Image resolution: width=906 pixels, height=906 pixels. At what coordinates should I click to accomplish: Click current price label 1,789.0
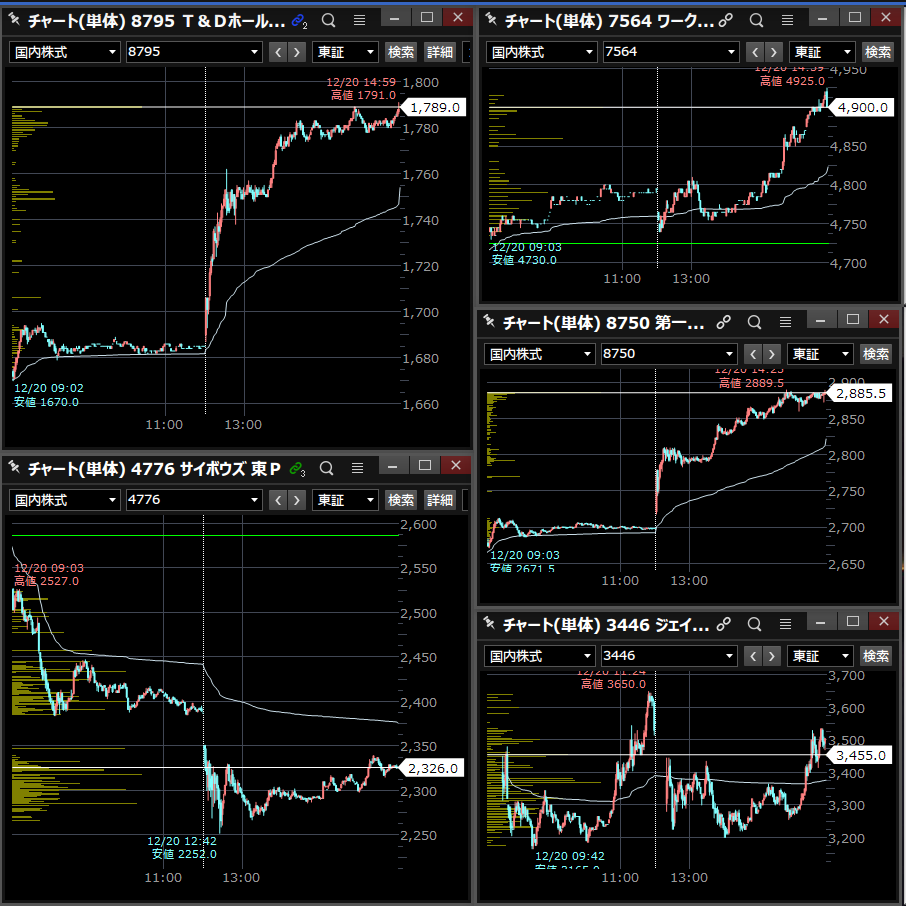[434, 107]
